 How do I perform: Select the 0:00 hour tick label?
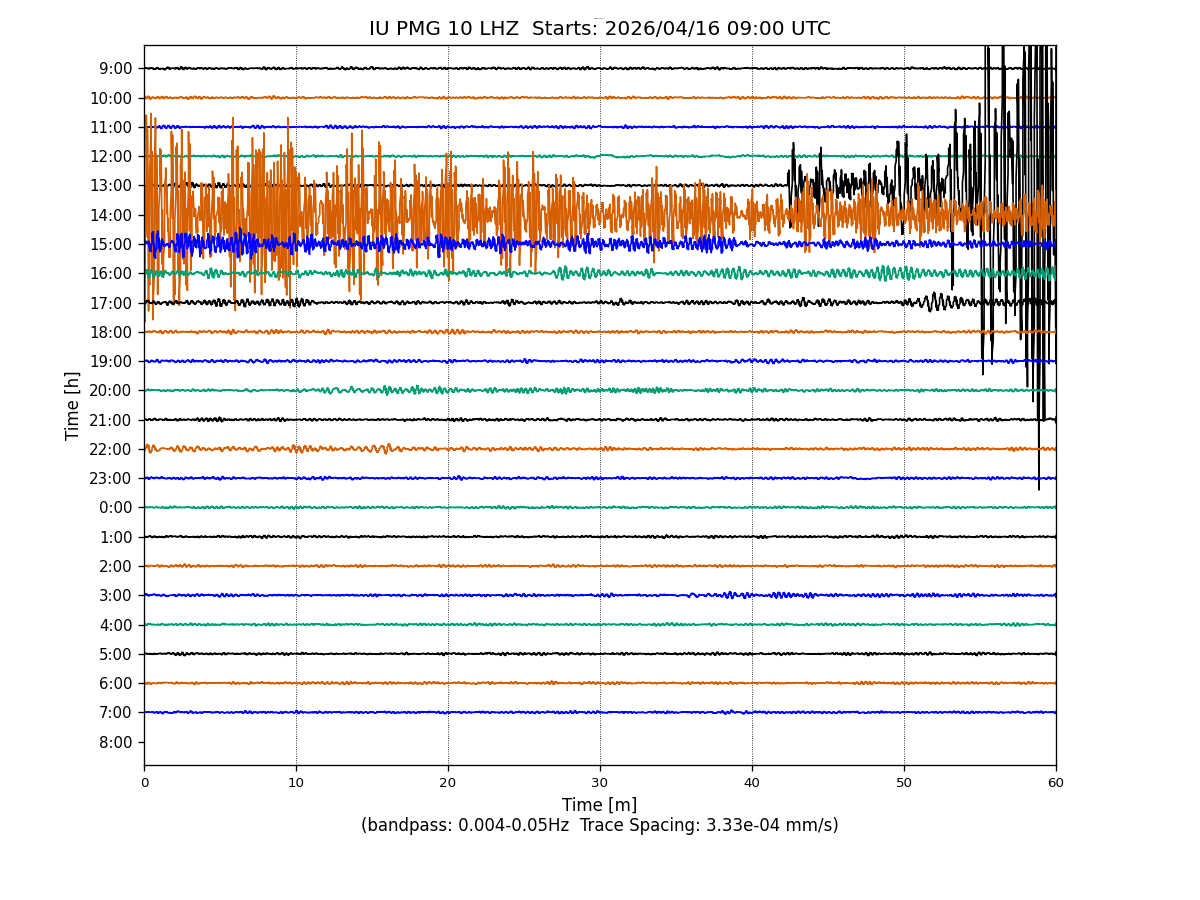(x=115, y=508)
